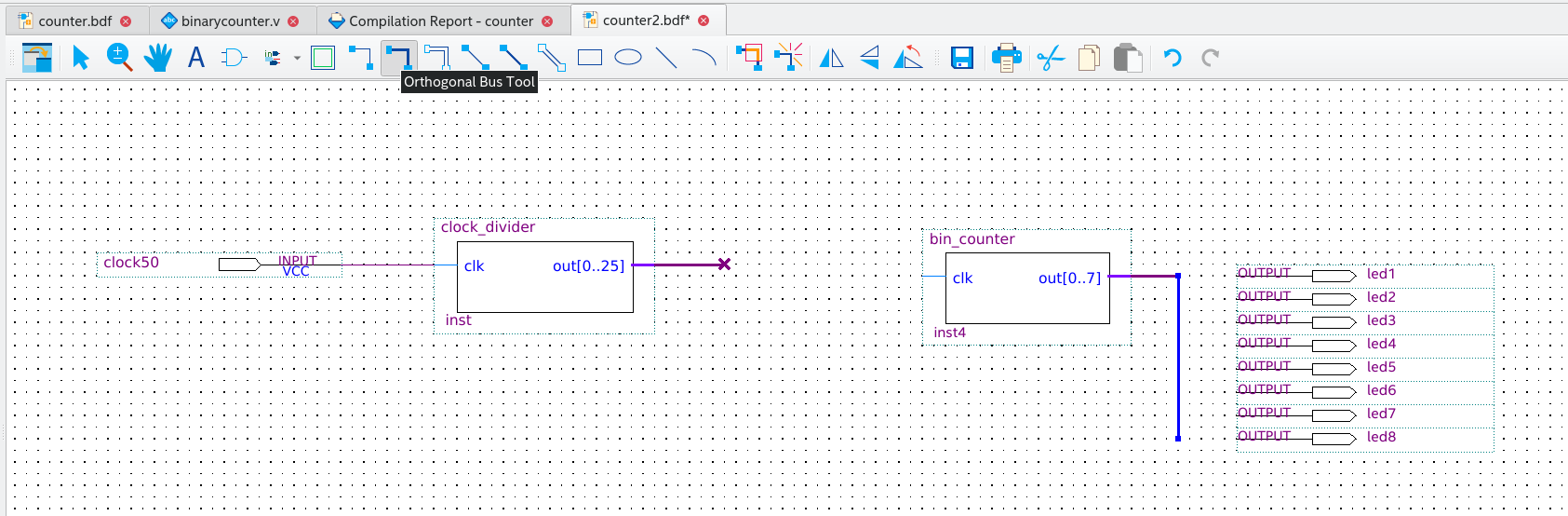1568x516 pixels.
Task: Cut selection with scissors icon
Action: click(1051, 58)
